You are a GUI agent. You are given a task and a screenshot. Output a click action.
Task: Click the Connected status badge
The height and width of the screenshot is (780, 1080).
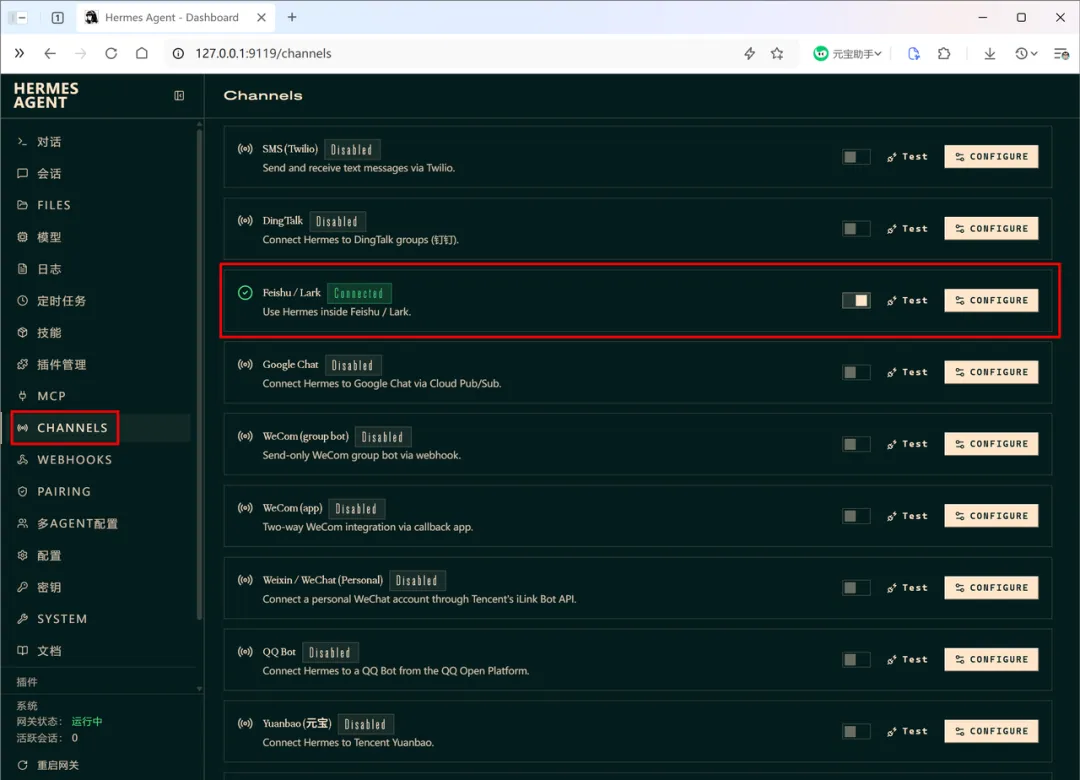359,294
